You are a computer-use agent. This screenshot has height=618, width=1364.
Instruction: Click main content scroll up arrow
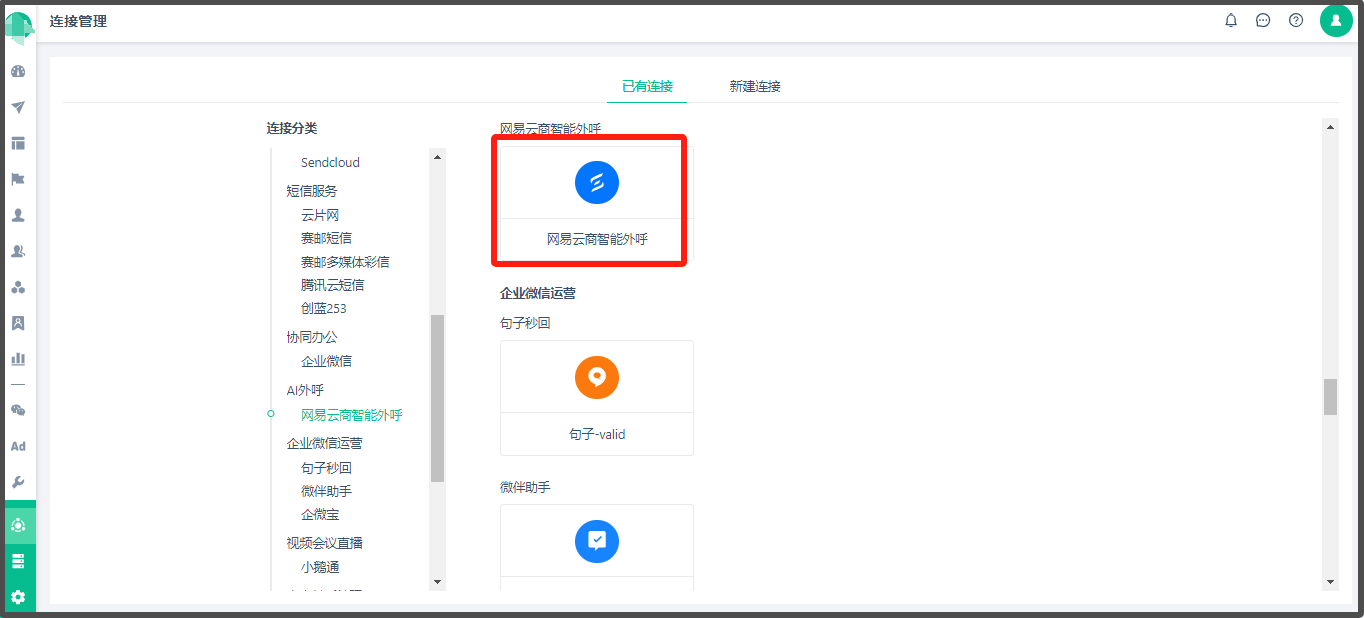click(1330, 127)
